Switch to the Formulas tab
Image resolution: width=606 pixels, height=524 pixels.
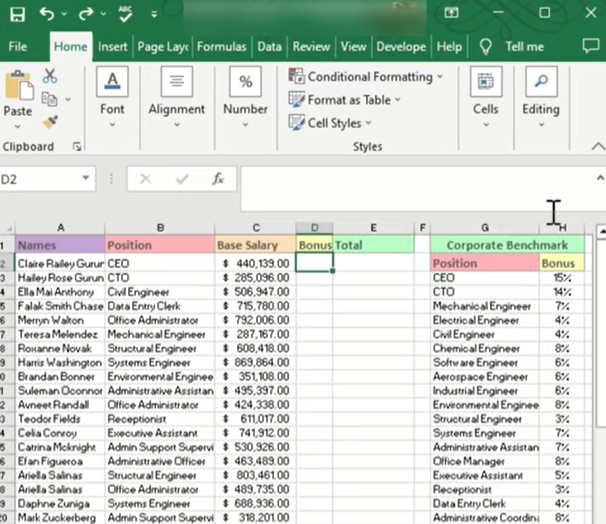click(221, 46)
